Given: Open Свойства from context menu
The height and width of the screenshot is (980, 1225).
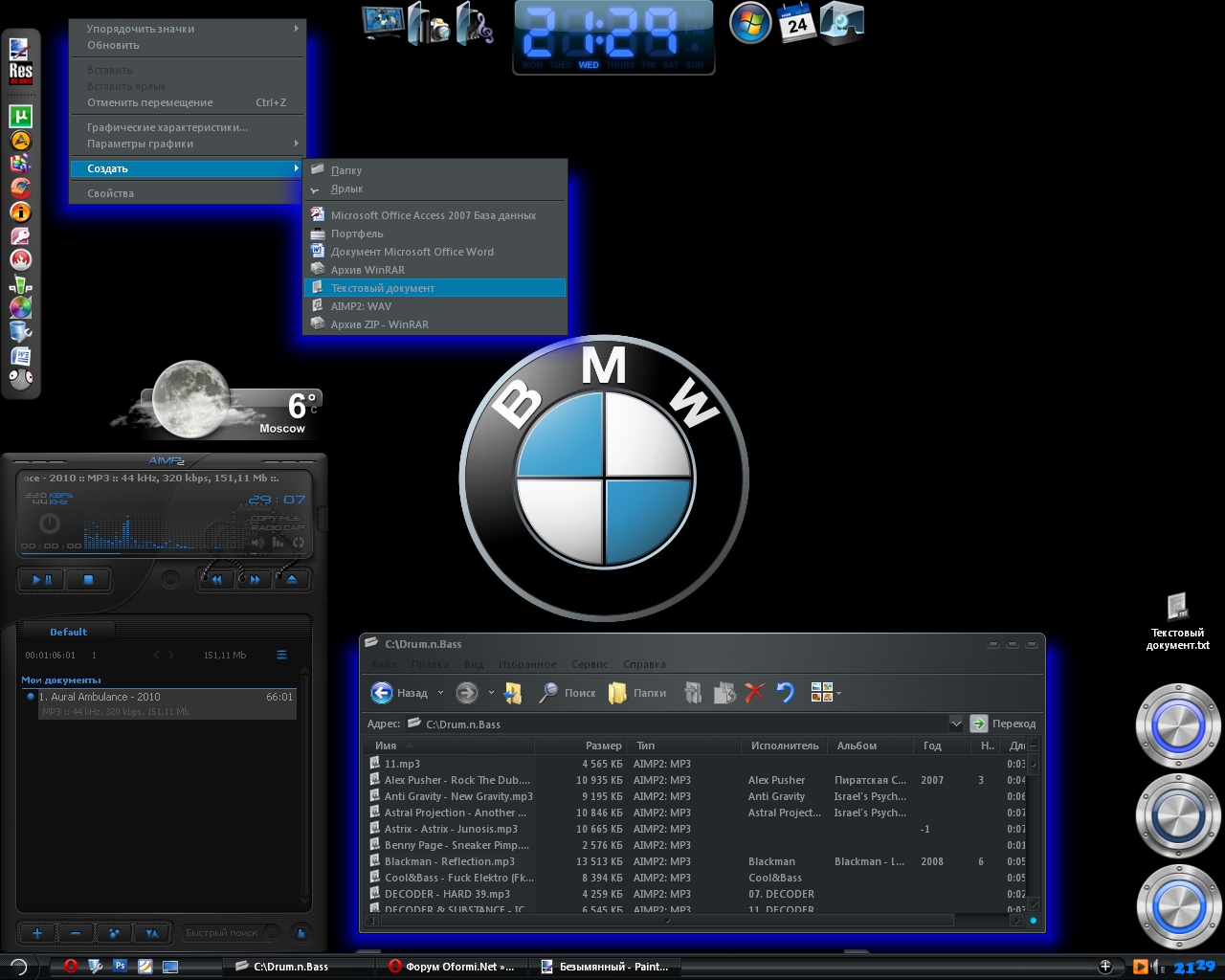Looking at the screenshot, I should 188,193.
